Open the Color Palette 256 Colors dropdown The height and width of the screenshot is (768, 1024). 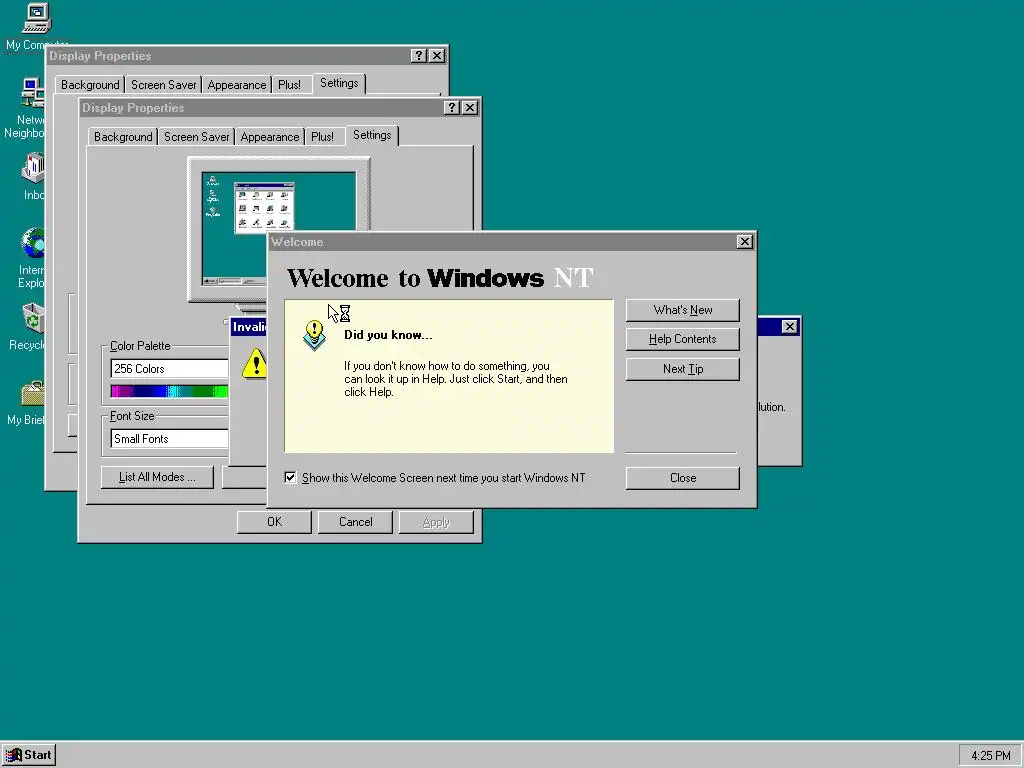coord(170,368)
